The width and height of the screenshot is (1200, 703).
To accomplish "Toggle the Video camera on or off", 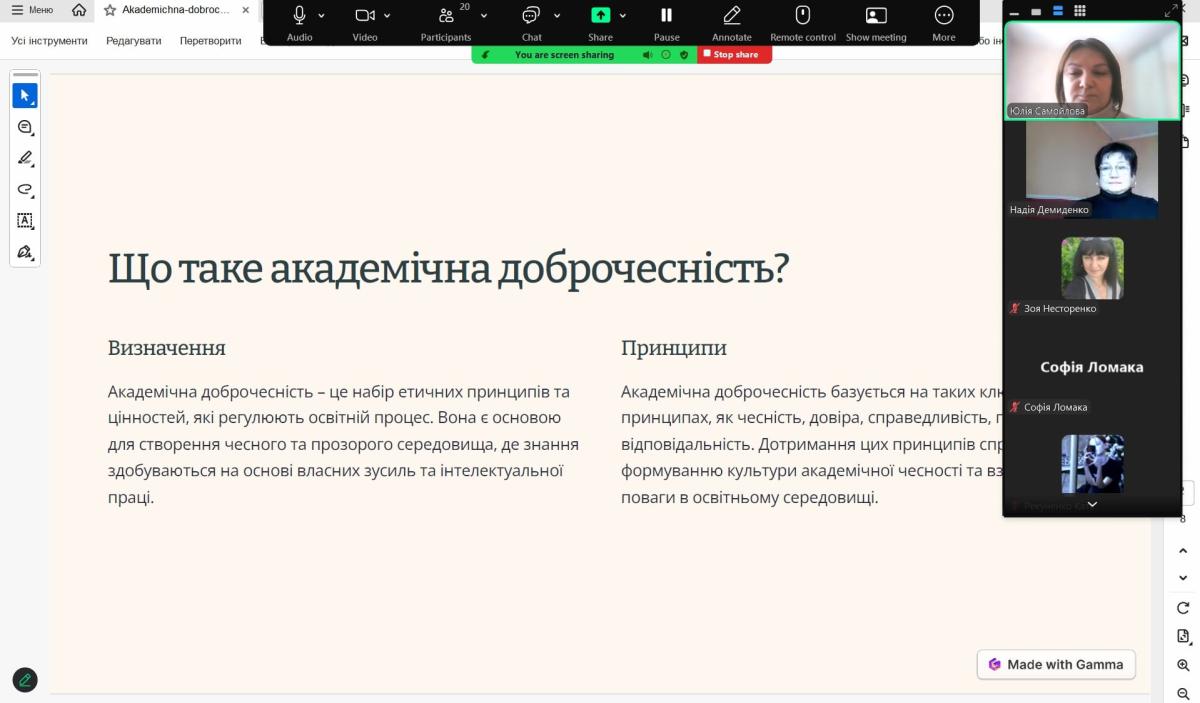I will (364, 16).
